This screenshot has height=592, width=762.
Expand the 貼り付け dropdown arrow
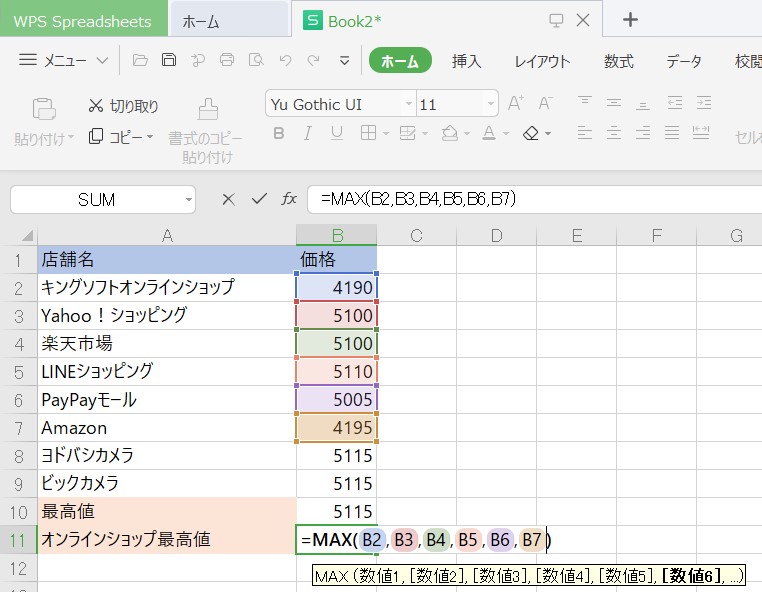(71, 138)
